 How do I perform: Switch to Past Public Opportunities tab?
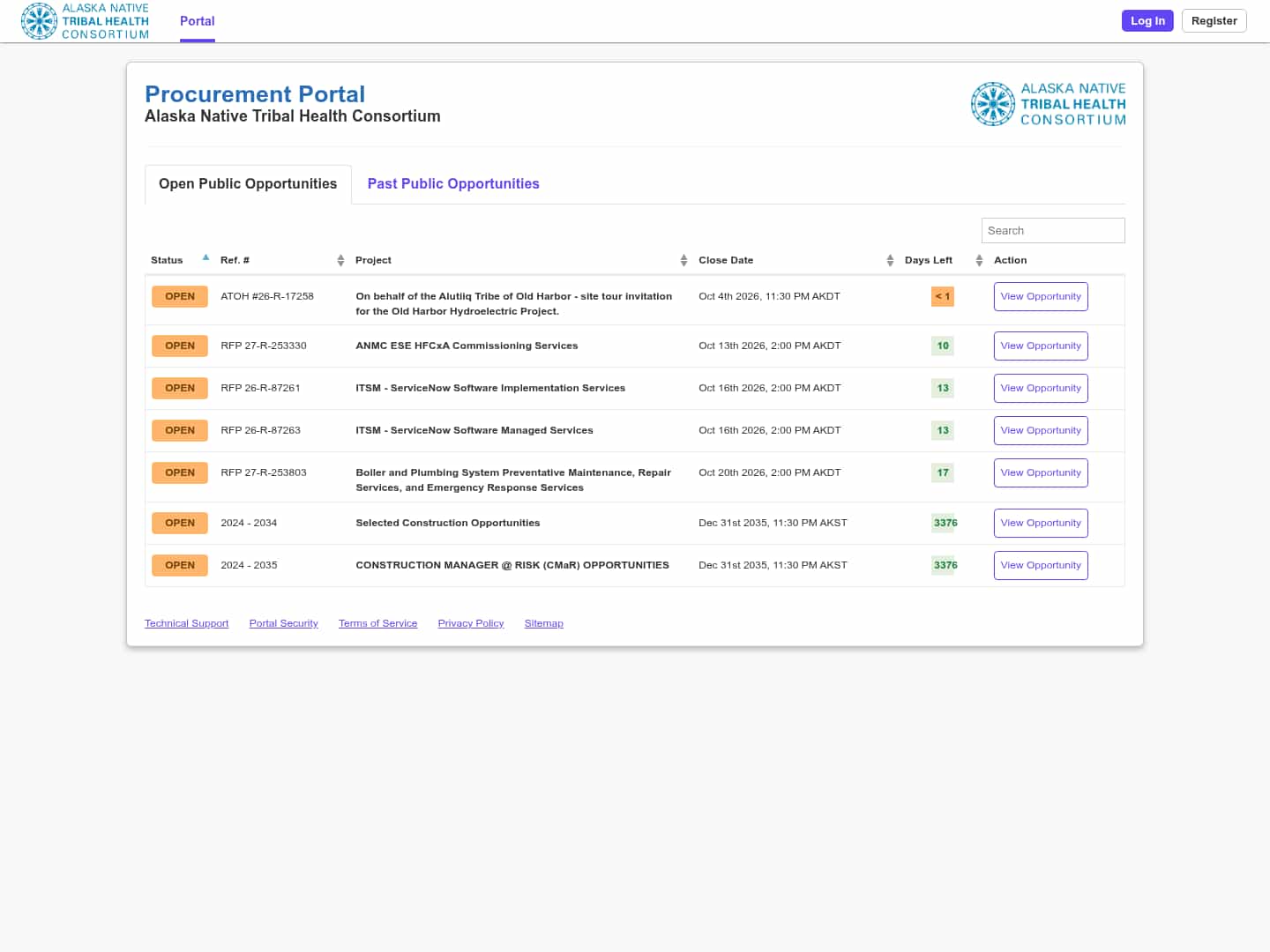point(453,183)
